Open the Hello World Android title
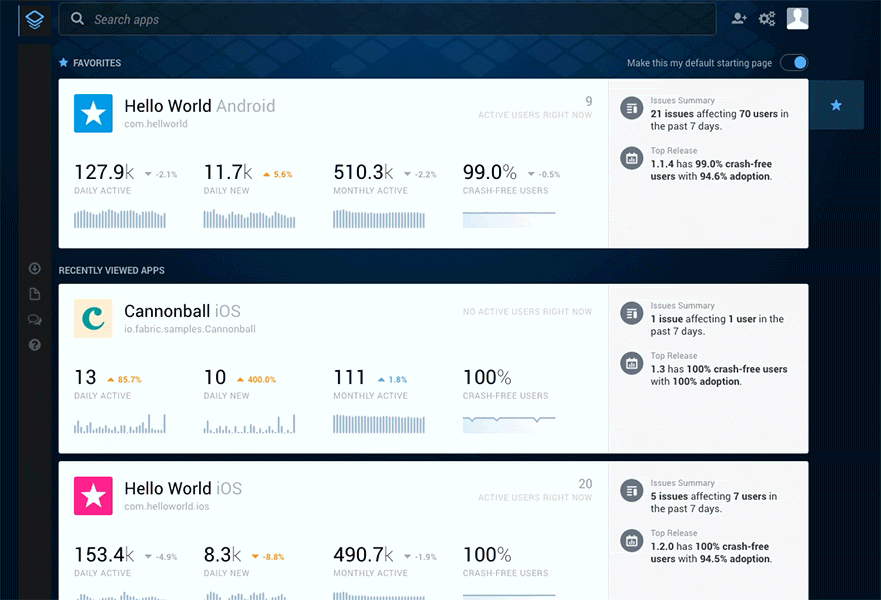This screenshot has height=600, width=881. (x=199, y=106)
